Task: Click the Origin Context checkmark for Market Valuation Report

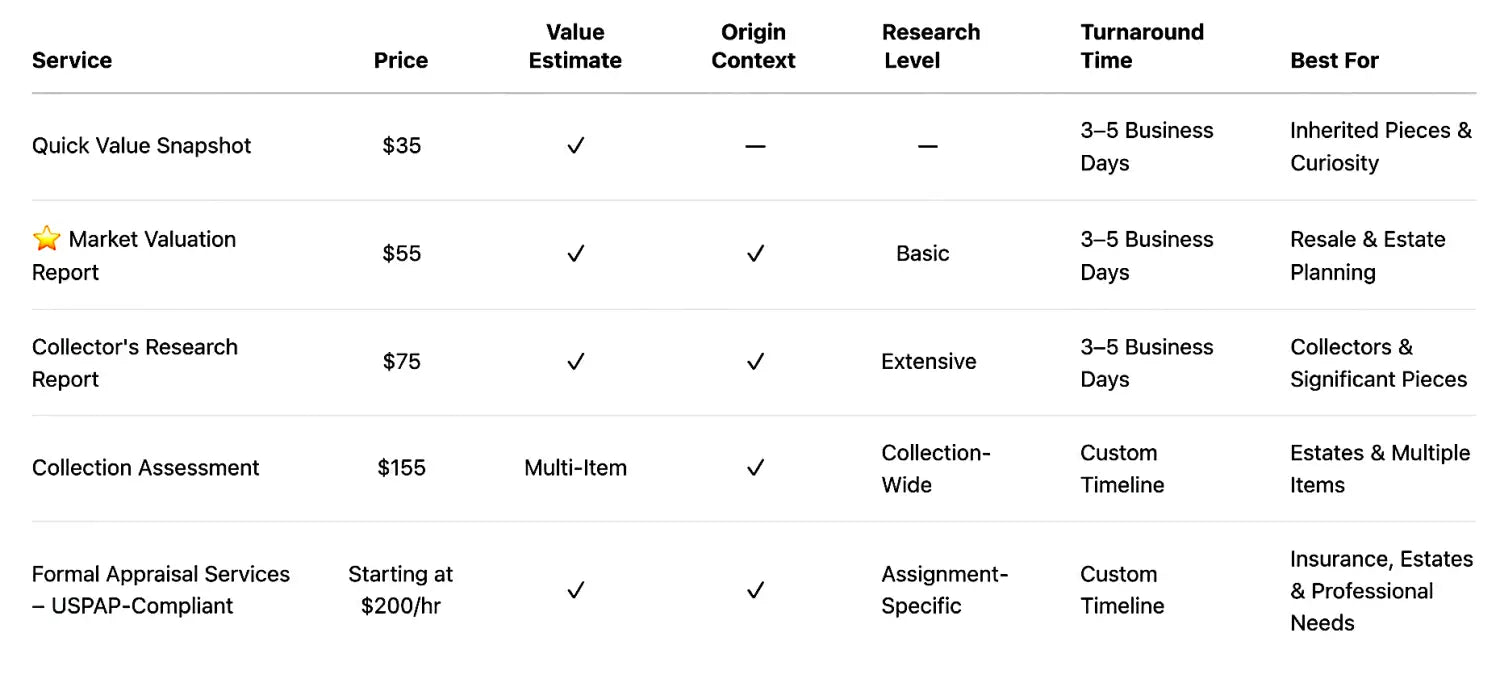Action: click(755, 254)
